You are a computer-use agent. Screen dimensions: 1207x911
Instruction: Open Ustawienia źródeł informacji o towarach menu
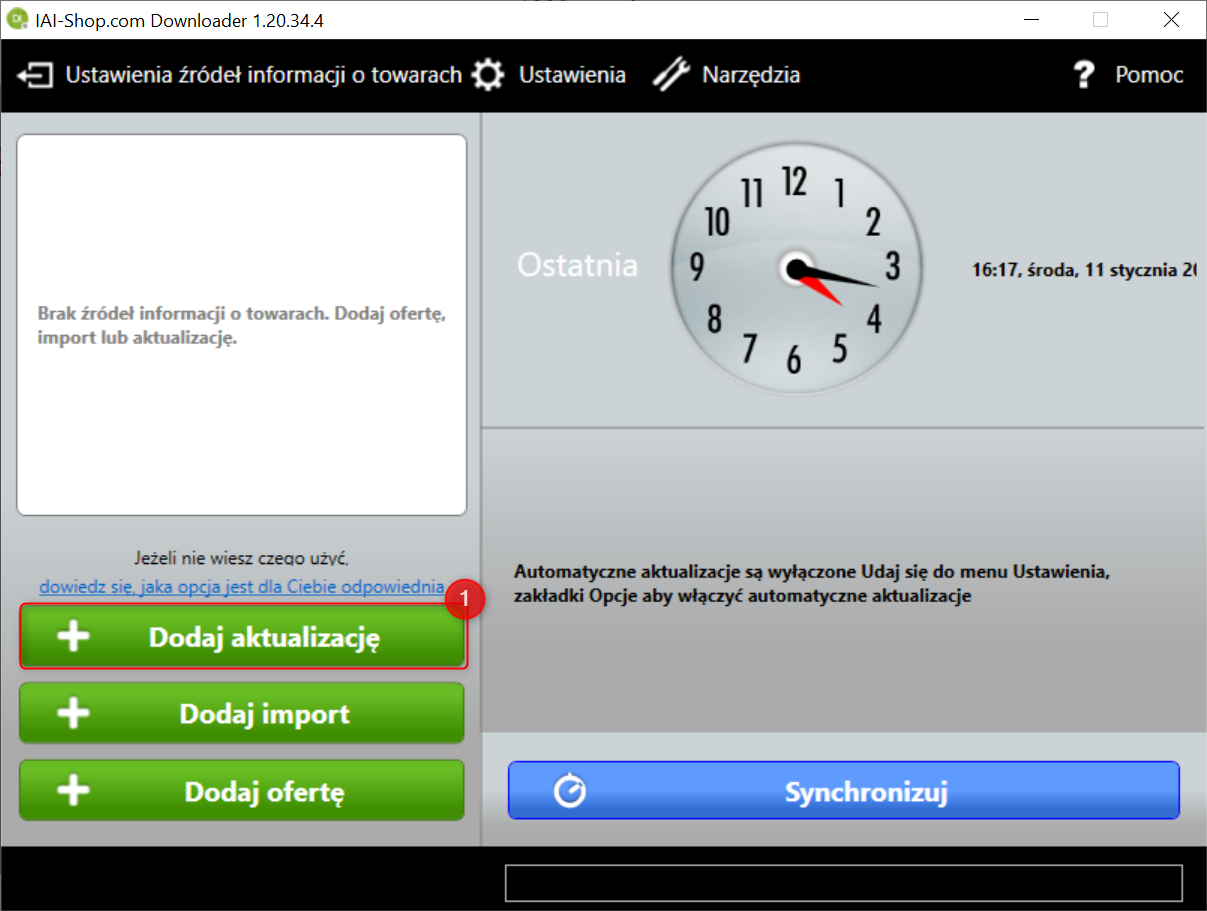(x=263, y=75)
